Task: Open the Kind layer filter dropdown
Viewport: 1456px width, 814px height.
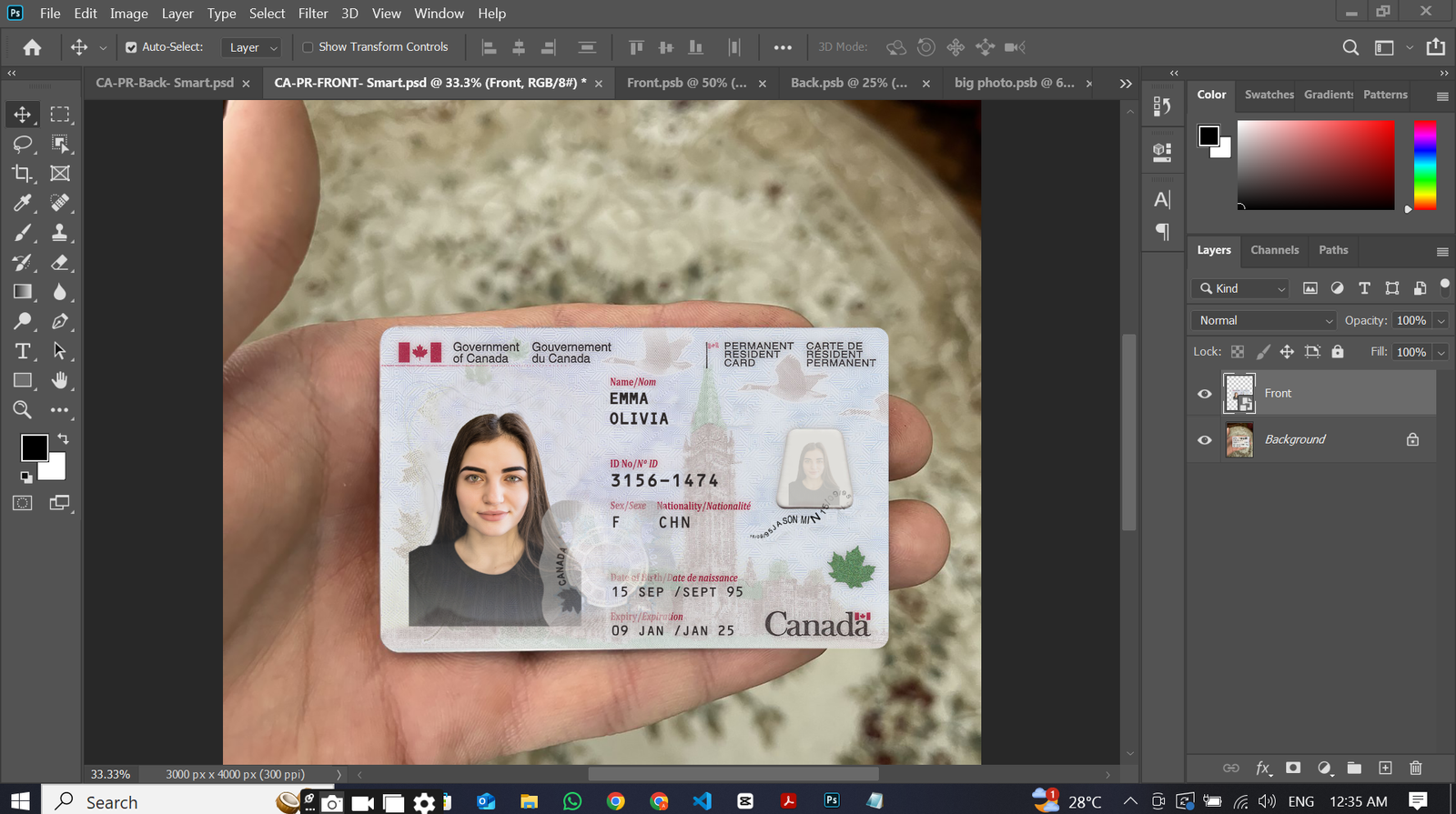Action: (x=1242, y=288)
